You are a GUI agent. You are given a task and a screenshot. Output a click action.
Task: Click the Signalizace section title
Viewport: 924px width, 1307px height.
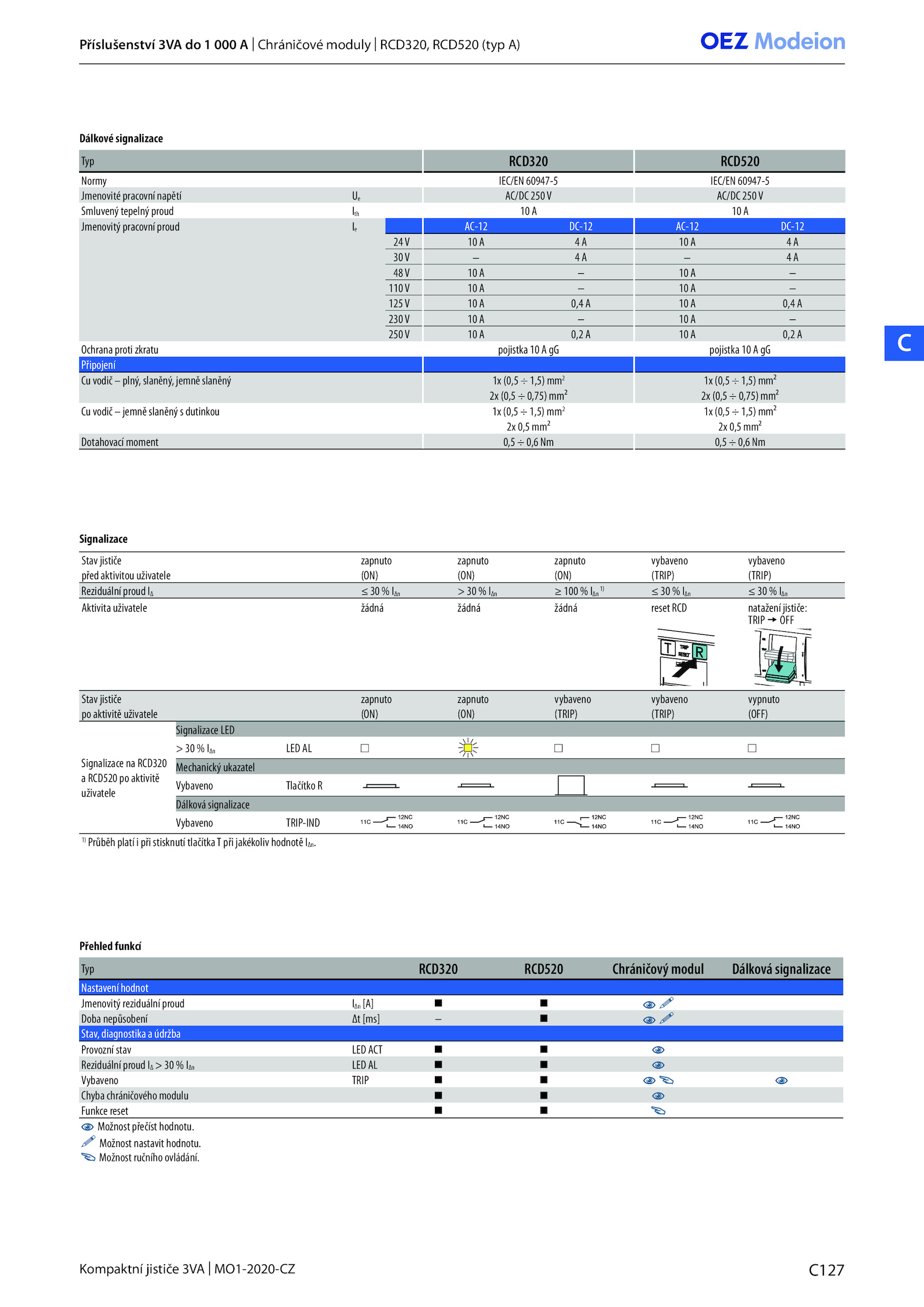point(103,539)
